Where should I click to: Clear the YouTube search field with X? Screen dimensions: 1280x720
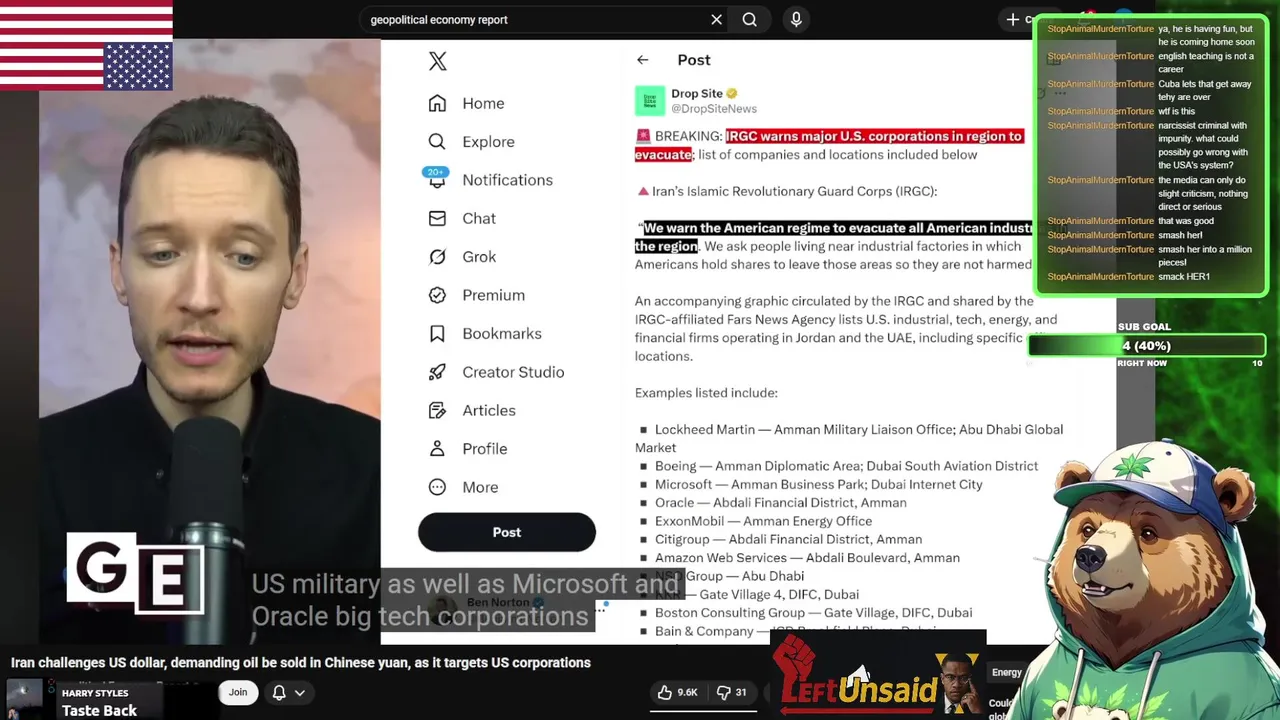click(x=716, y=19)
